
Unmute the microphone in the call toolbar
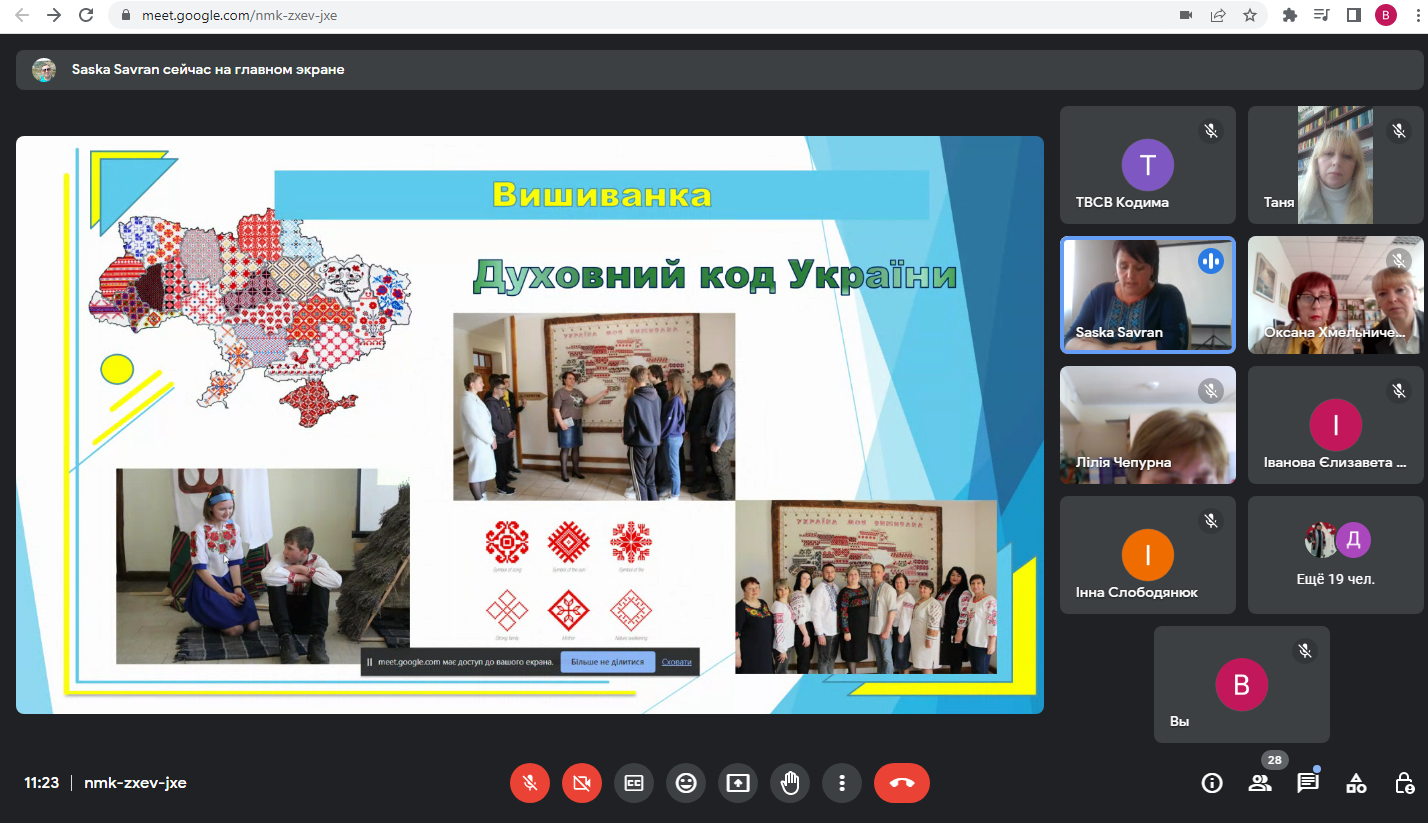[530, 783]
